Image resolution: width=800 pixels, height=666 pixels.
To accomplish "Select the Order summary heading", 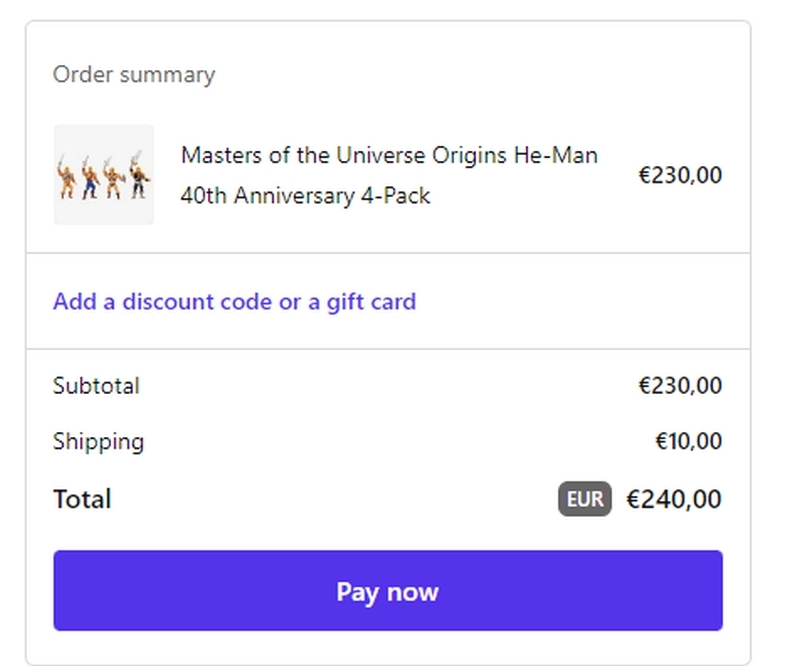I will click(134, 75).
